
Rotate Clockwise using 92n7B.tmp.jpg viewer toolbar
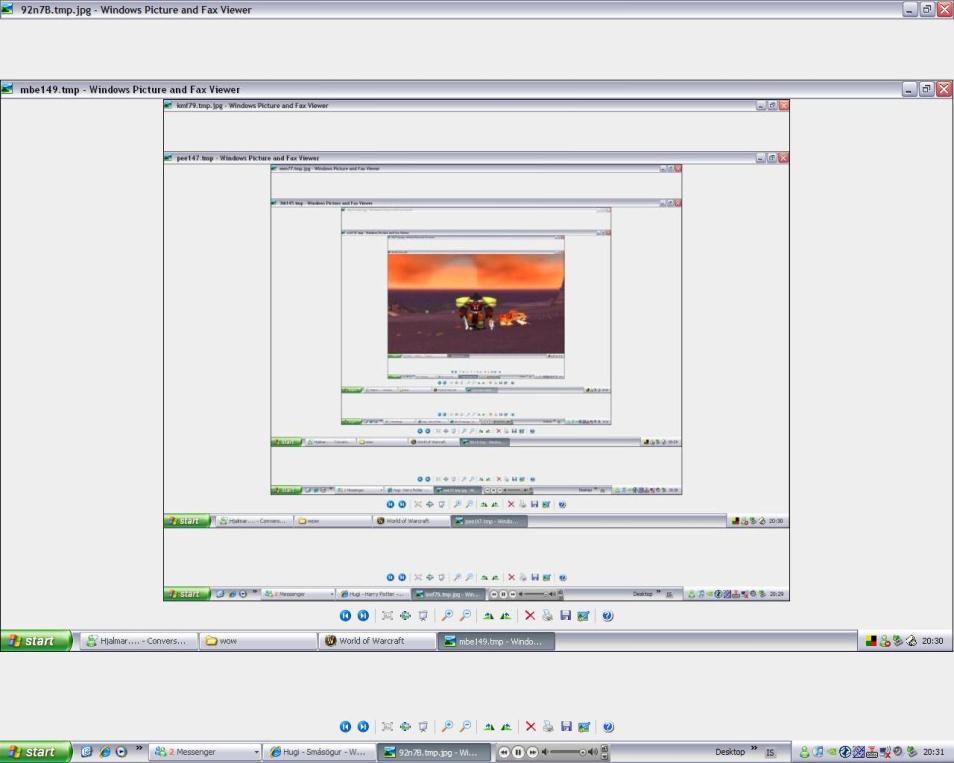(489, 726)
